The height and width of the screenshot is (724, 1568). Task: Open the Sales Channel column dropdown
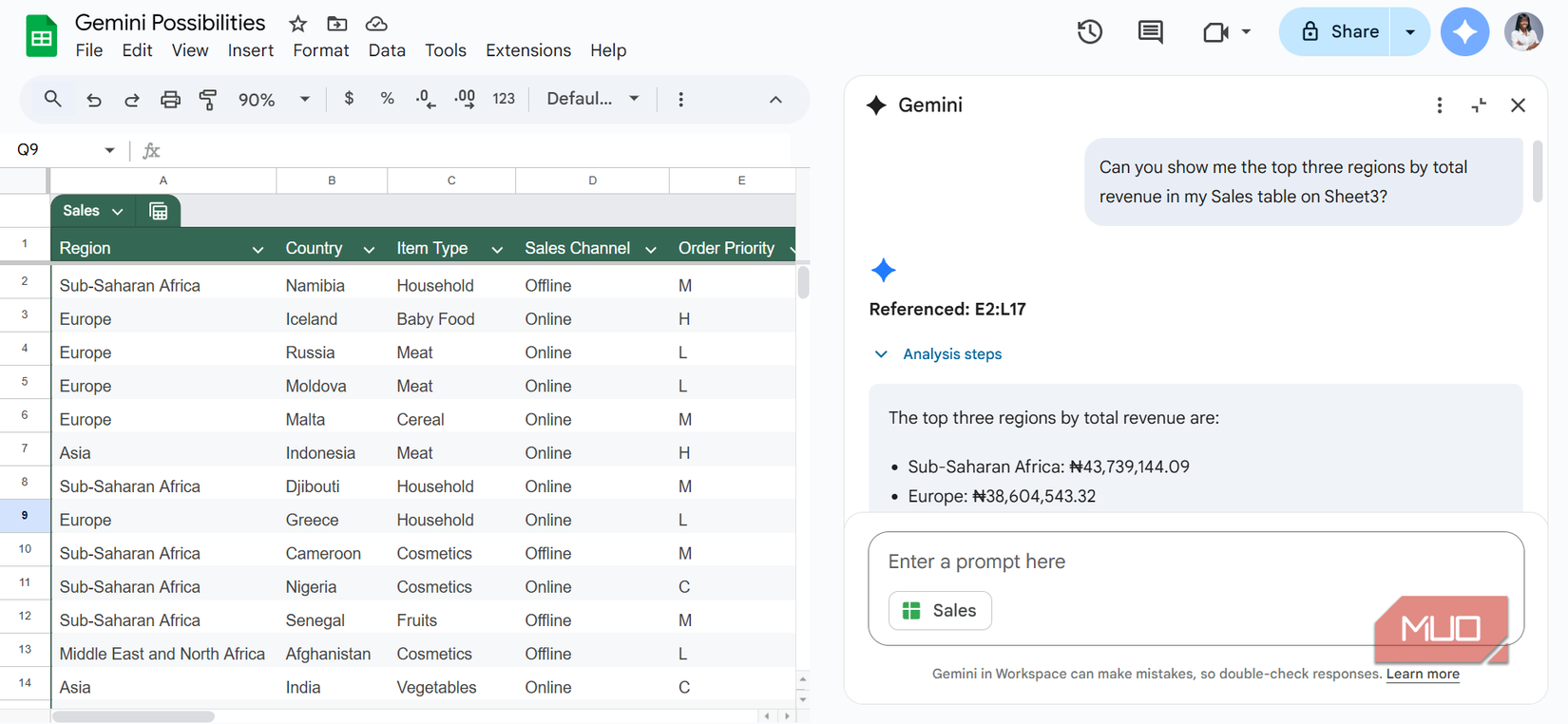(651, 249)
